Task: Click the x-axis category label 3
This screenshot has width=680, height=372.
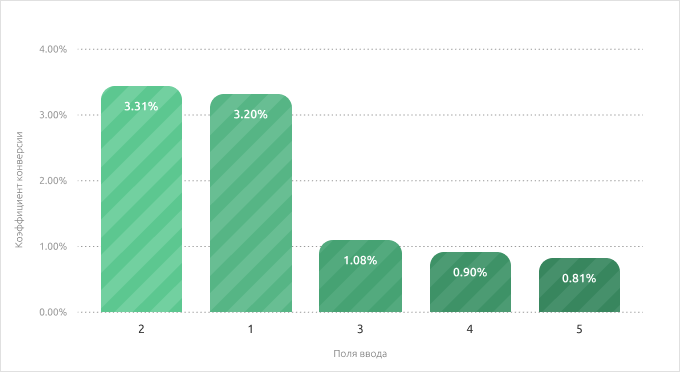Action: pos(360,330)
